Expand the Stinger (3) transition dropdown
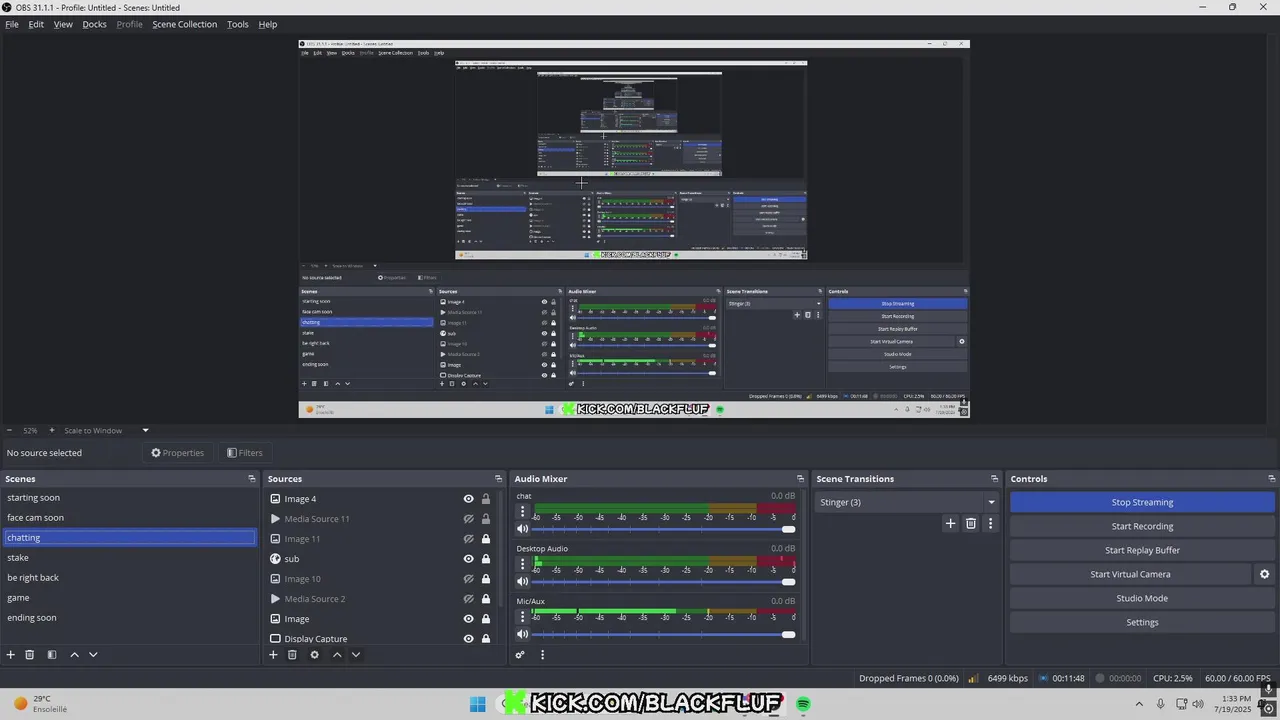 [x=991, y=502]
